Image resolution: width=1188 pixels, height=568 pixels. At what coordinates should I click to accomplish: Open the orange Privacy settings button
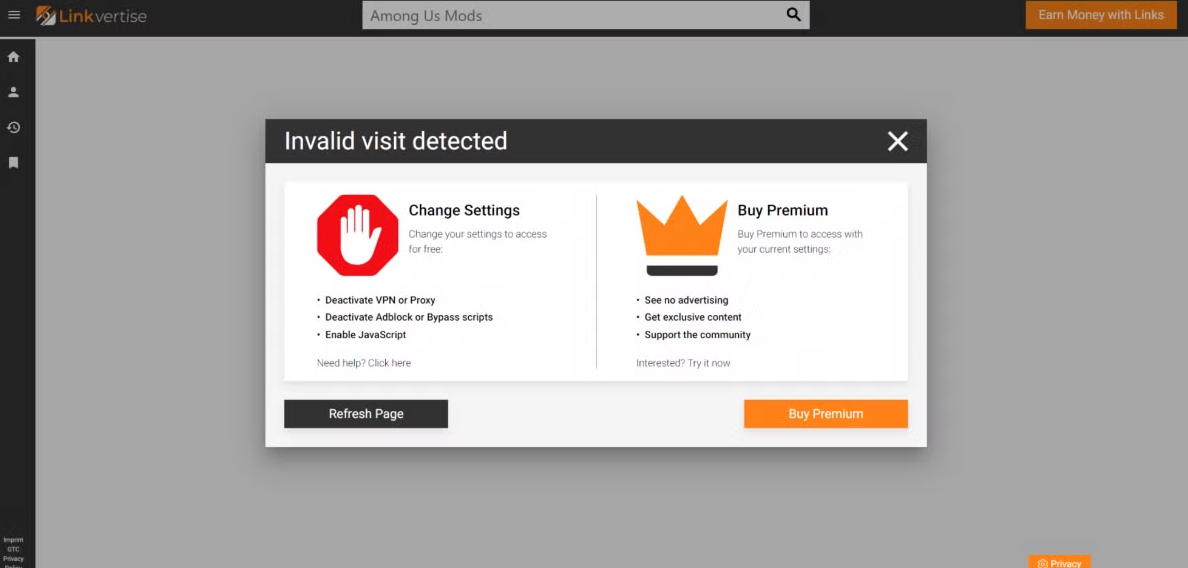[x=1059, y=563]
